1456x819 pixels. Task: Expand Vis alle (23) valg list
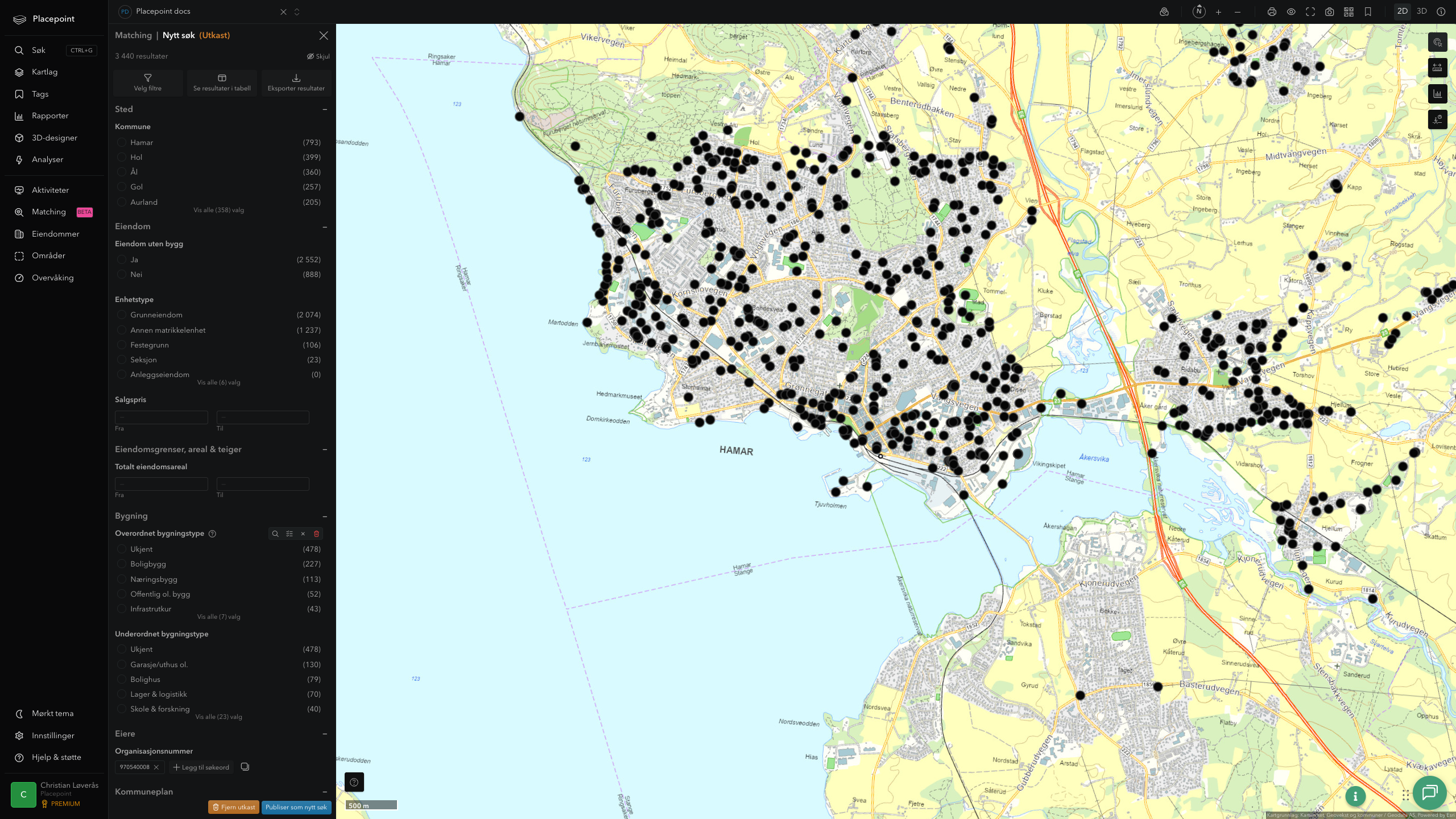click(218, 717)
